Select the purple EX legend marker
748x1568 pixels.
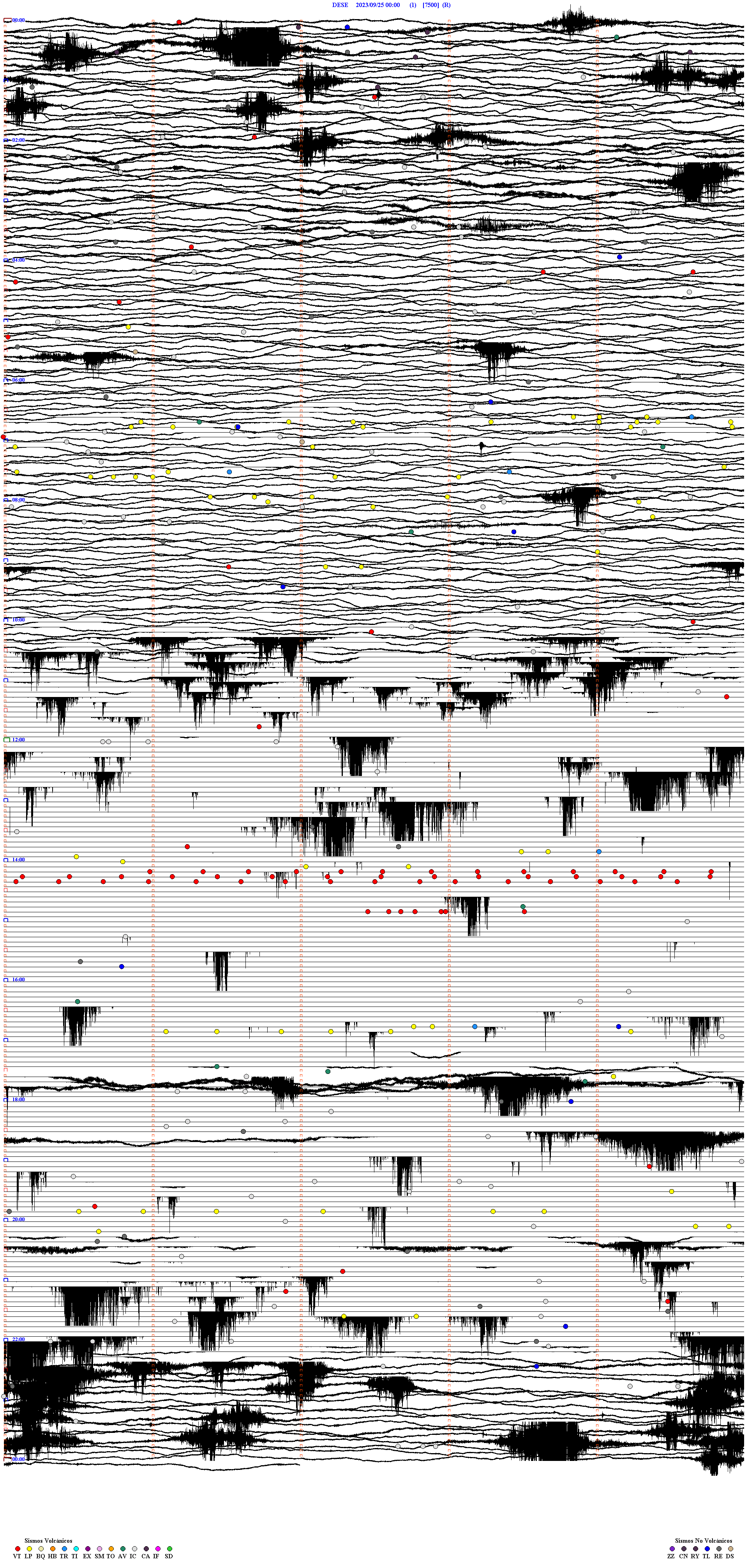point(88,1549)
